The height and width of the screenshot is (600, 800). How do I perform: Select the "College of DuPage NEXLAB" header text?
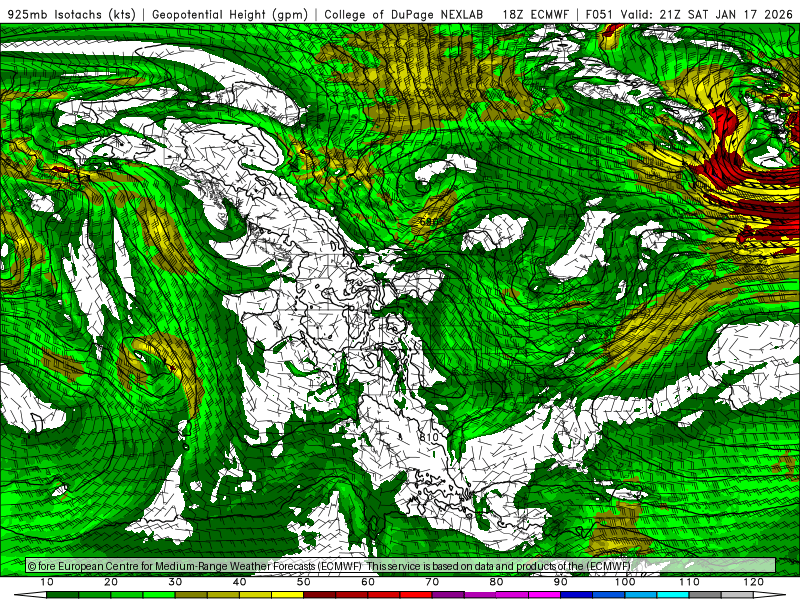tap(404, 14)
